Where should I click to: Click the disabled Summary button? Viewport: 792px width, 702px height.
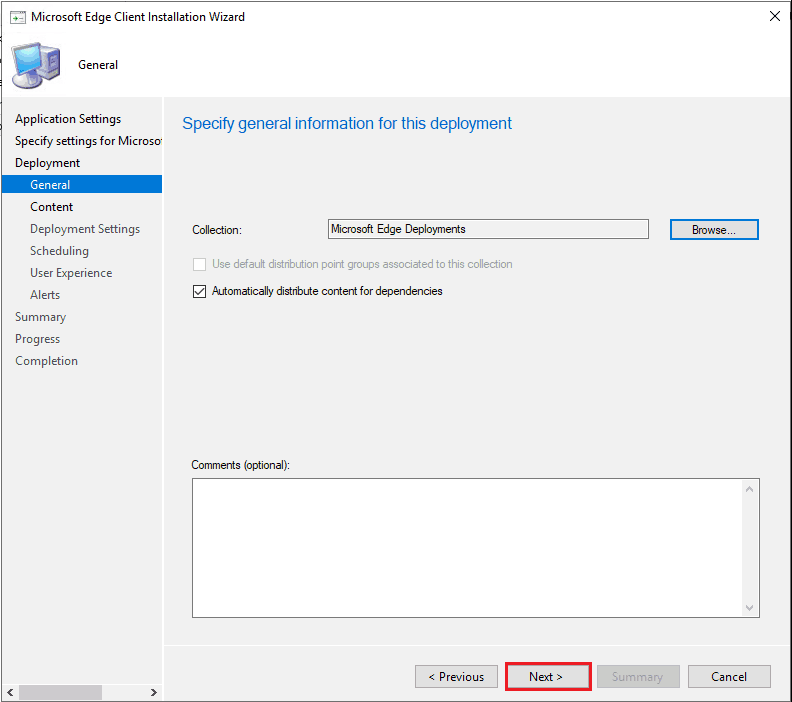point(637,676)
